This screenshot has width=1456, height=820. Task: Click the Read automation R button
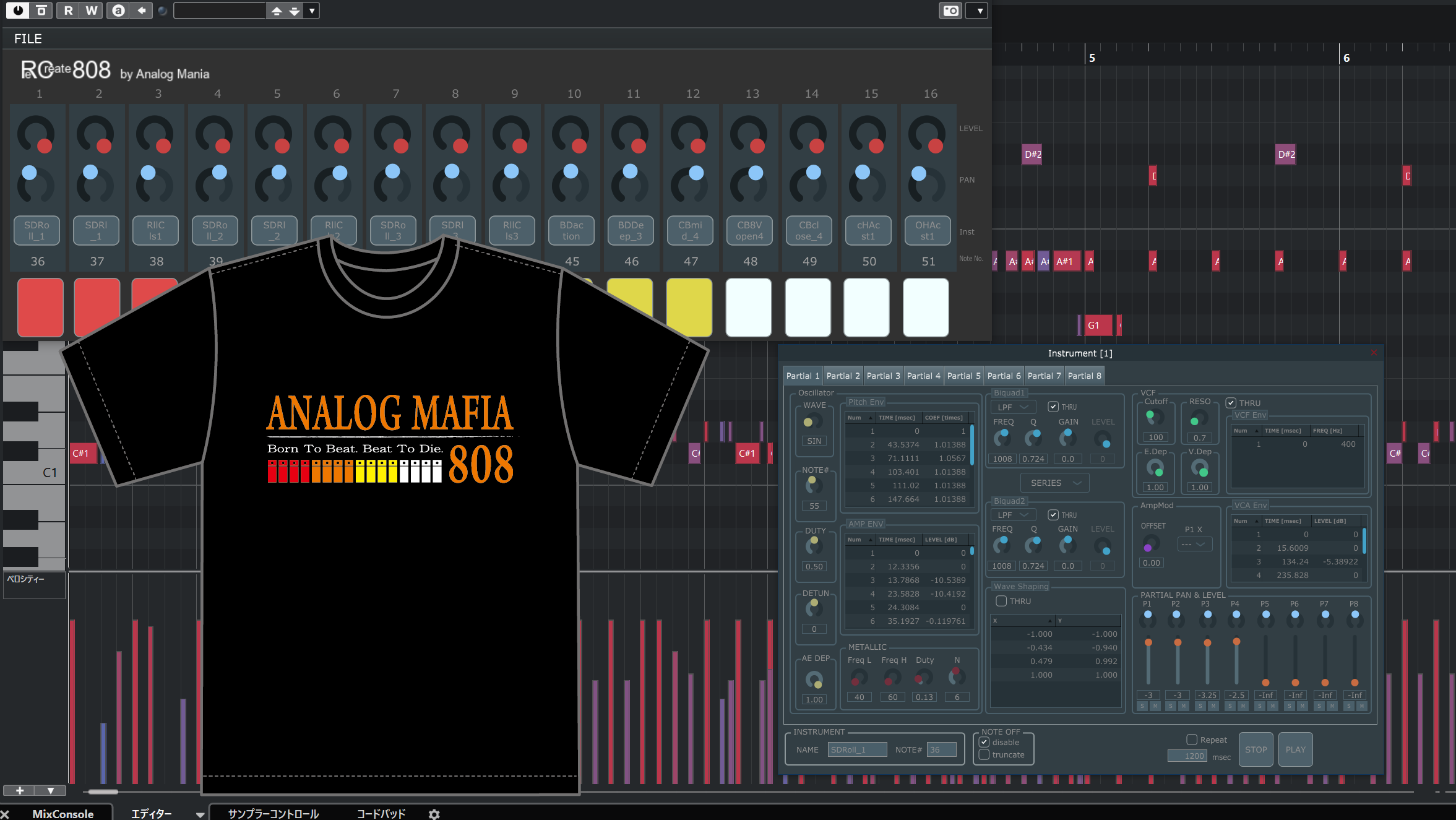[68, 11]
